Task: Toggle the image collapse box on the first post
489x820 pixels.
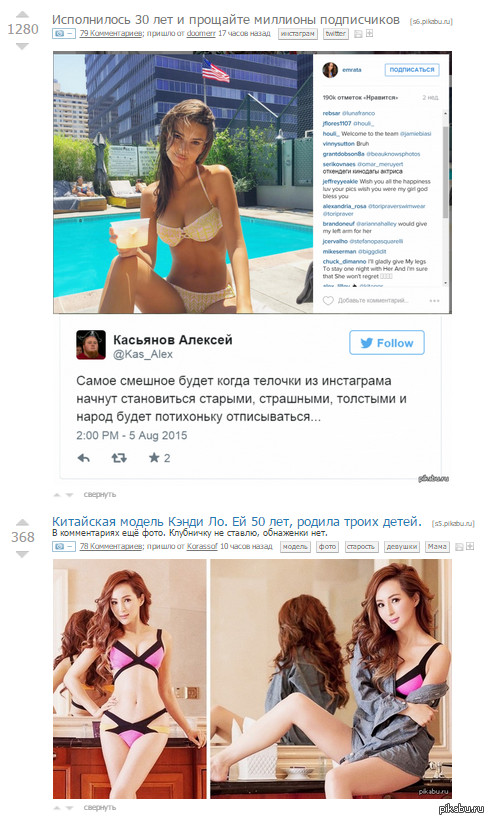Action: click(63, 33)
